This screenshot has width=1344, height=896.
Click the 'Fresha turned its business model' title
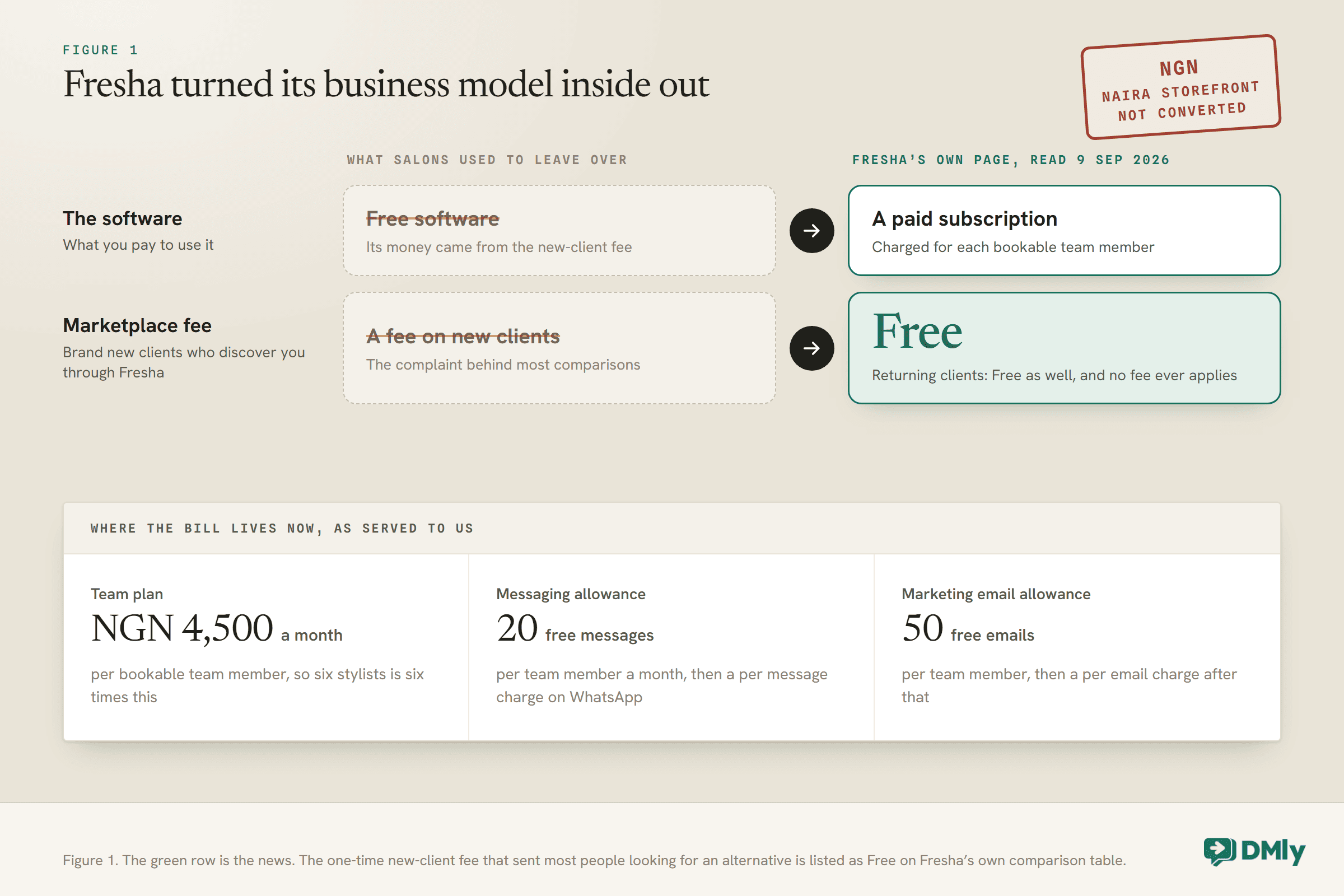coord(386,85)
